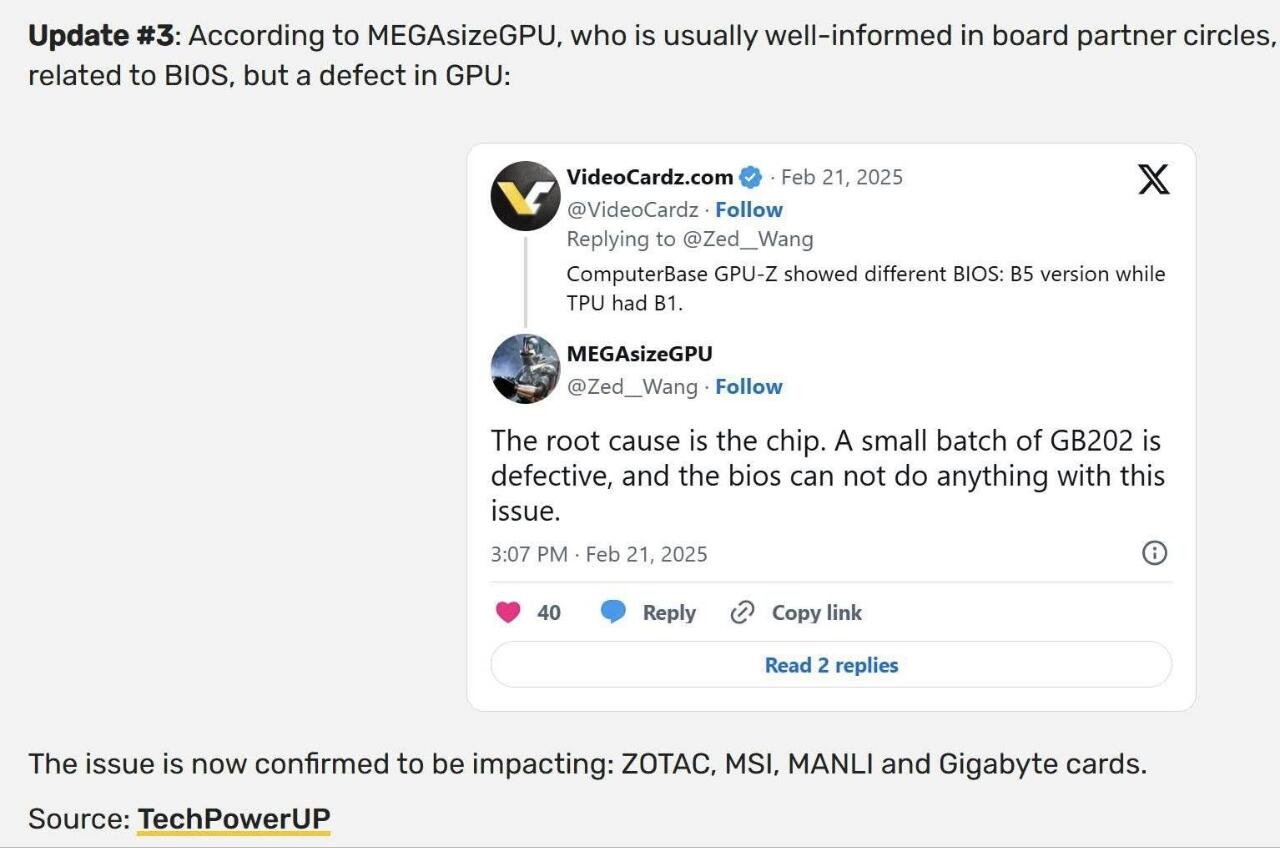Click the Feb 21, 2025 header date
Image resolution: width=1280 pixels, height=848 pixels.
(x=841, y=177)
